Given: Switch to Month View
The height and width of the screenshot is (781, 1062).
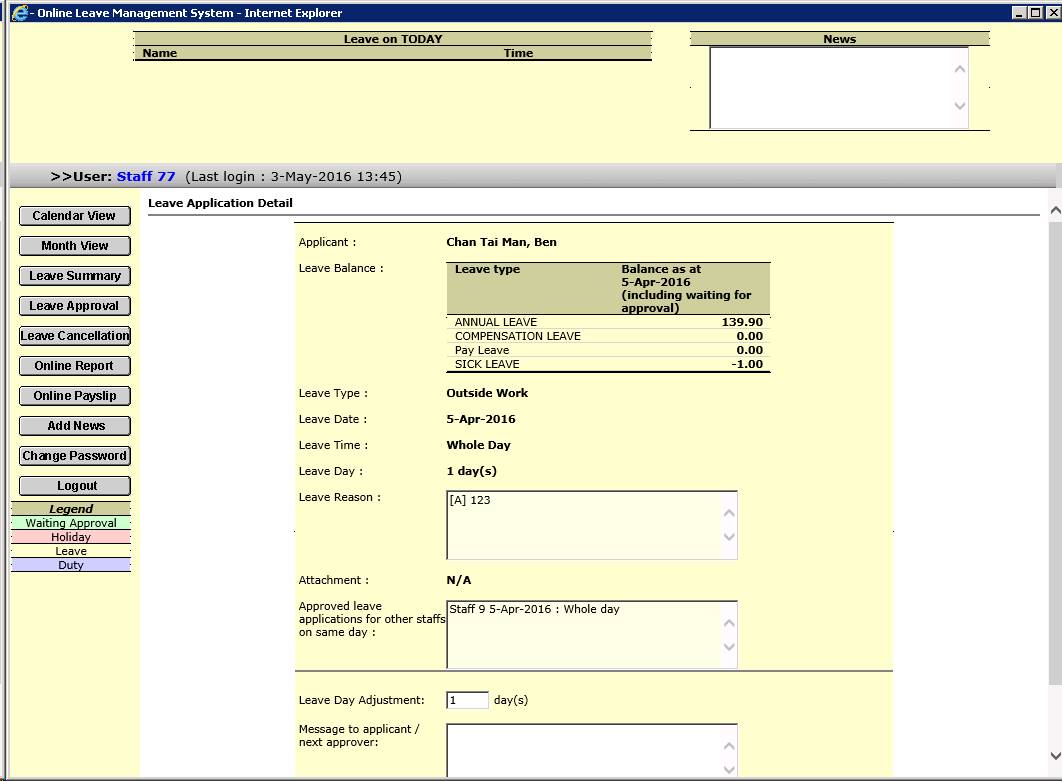Looking at the screenshot, I should coord(75,246).
